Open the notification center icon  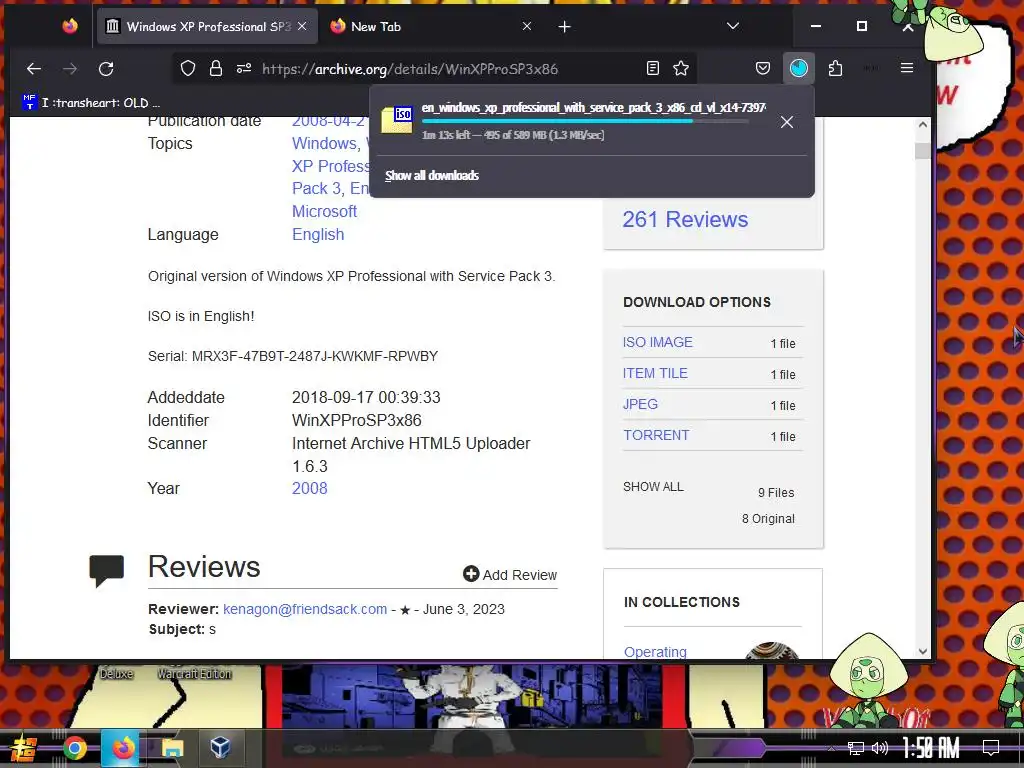coord(991,748)
